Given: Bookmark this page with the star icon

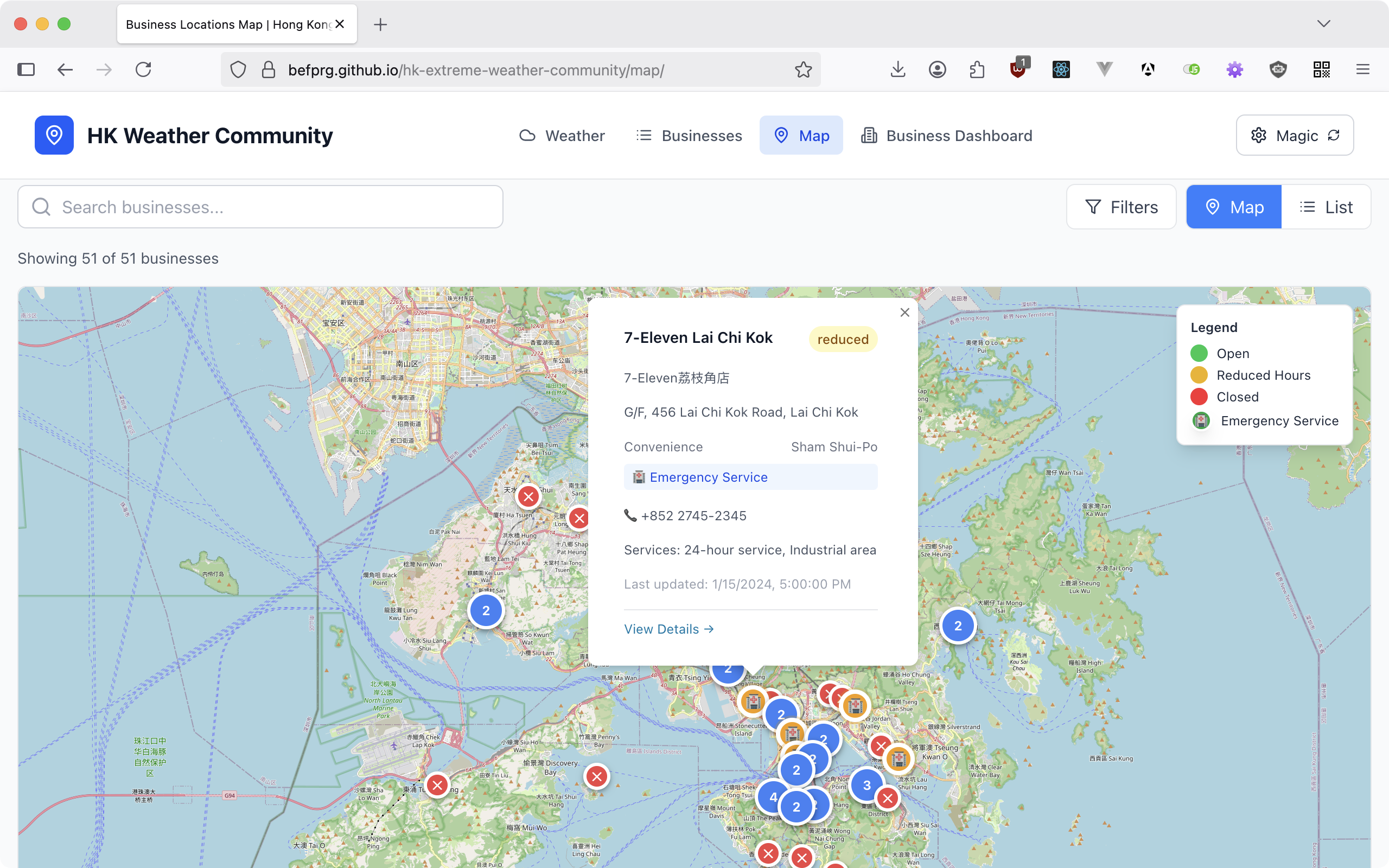Looking at the screenshot, I should coord(803,70).
